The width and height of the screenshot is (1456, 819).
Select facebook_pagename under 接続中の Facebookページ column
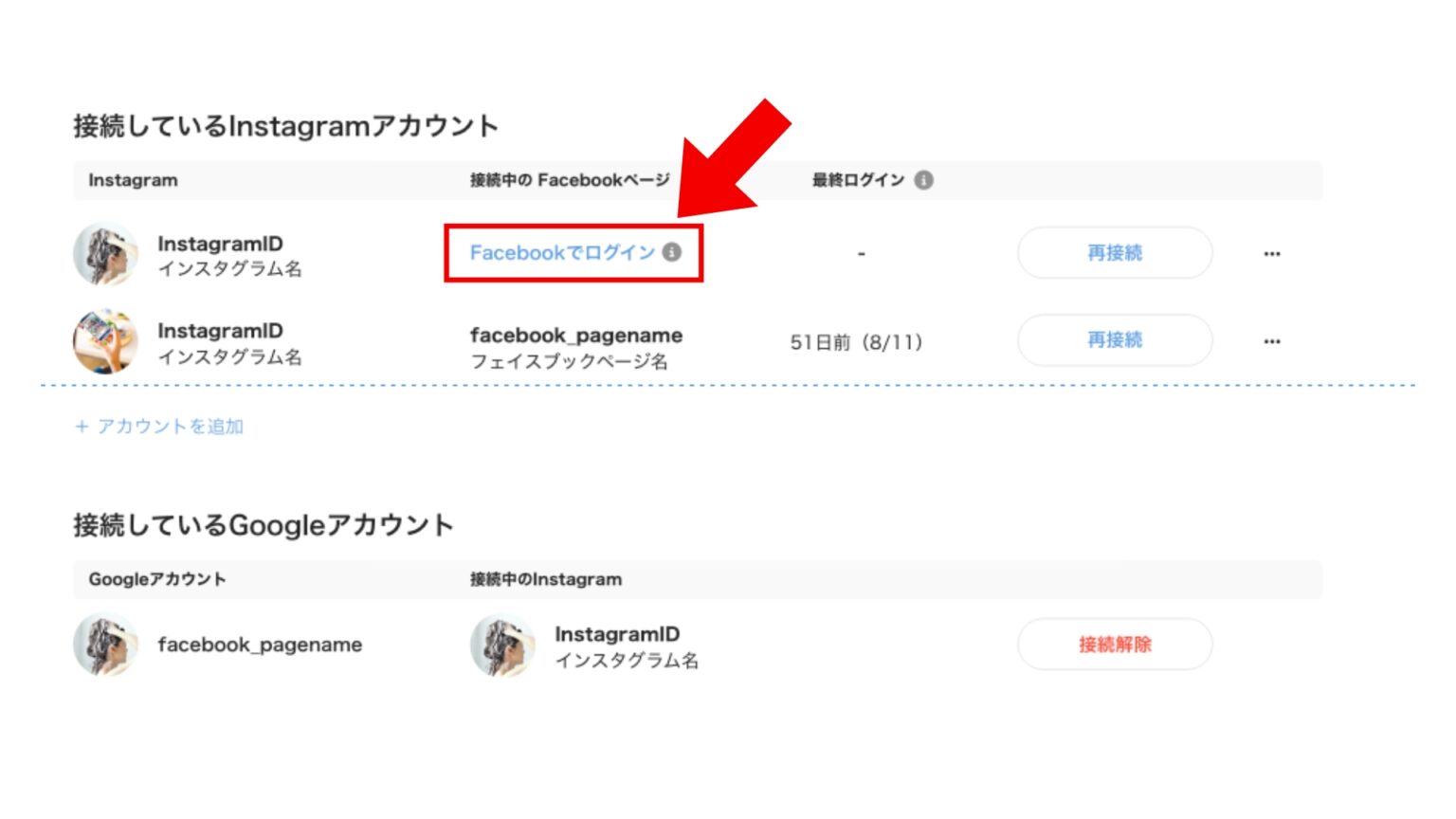[576, 336]
